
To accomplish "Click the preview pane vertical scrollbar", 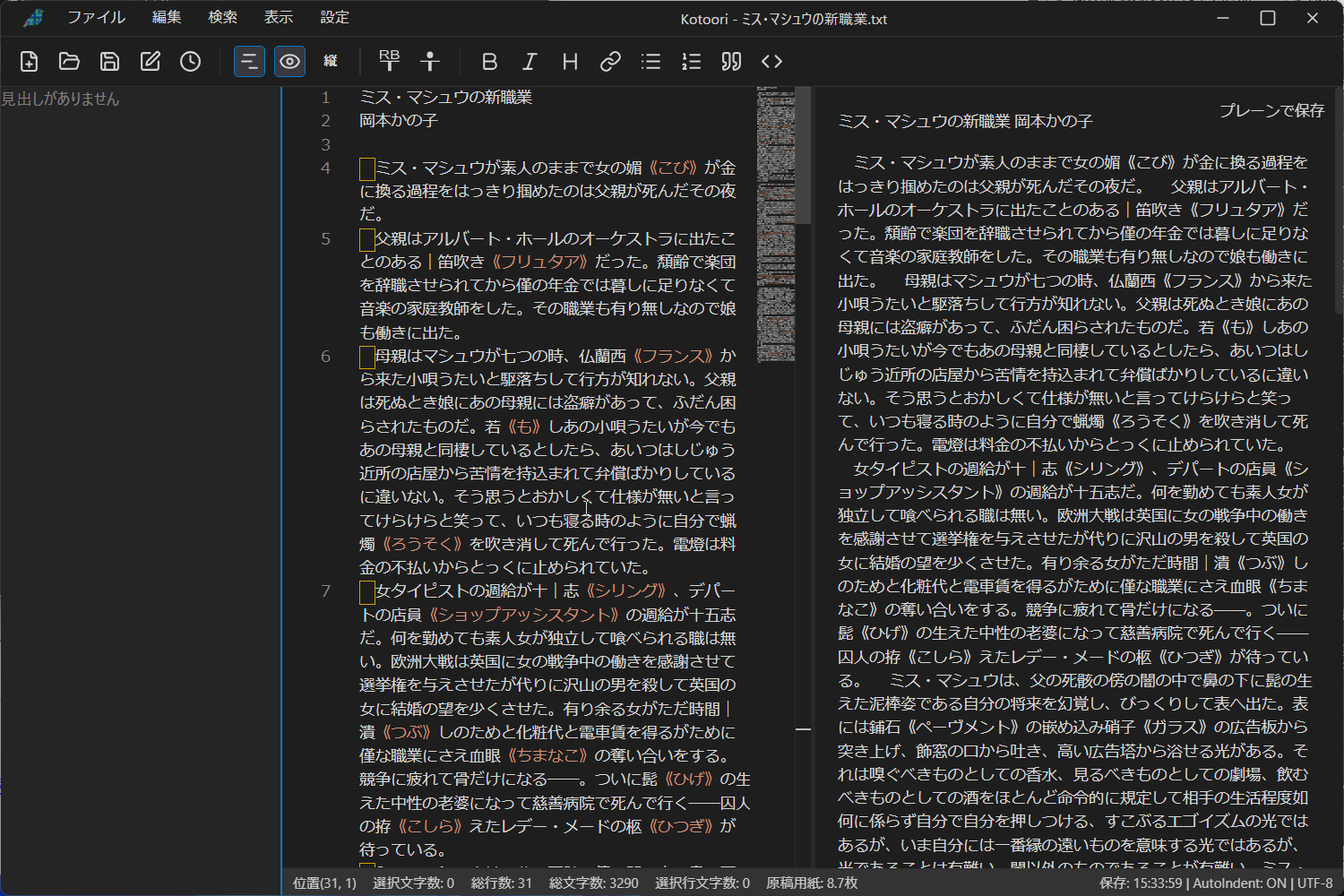I will [1339, 200].
